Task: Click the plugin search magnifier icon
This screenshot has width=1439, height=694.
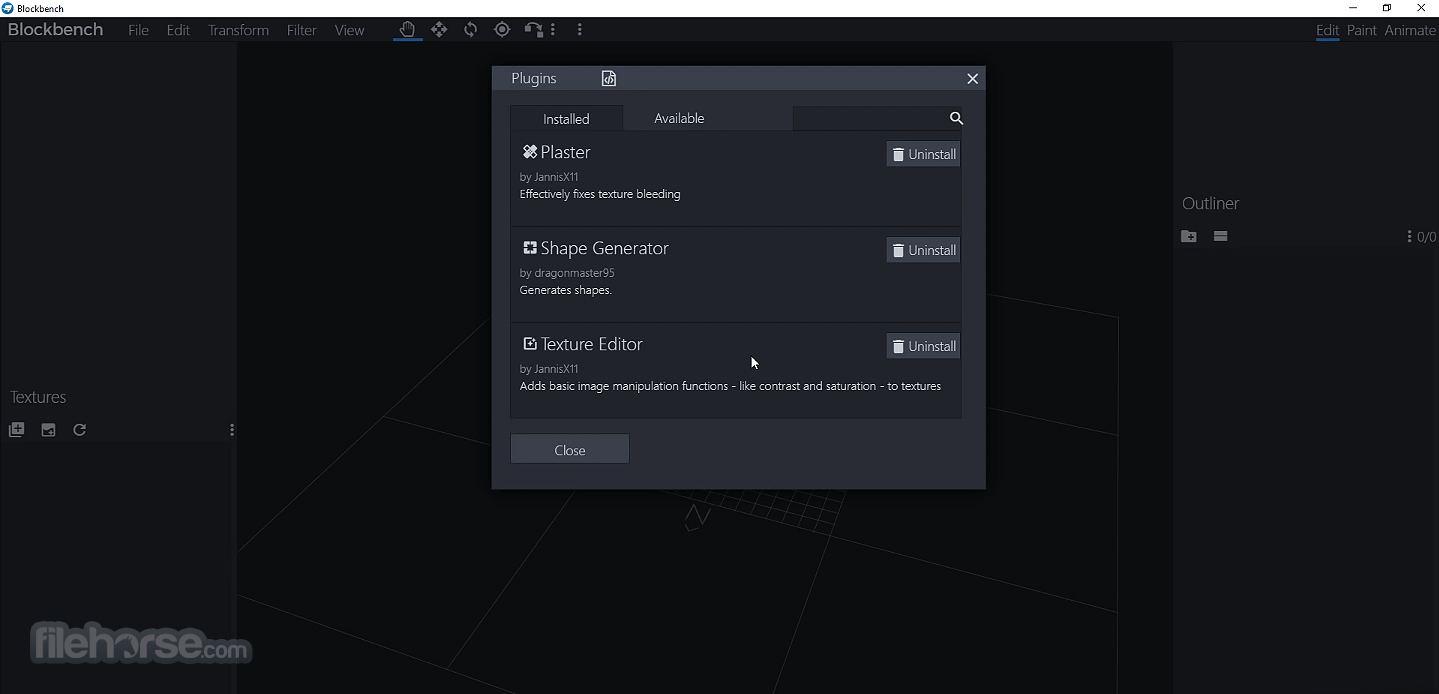Action: pyautogui.click(x=956, y=118)
